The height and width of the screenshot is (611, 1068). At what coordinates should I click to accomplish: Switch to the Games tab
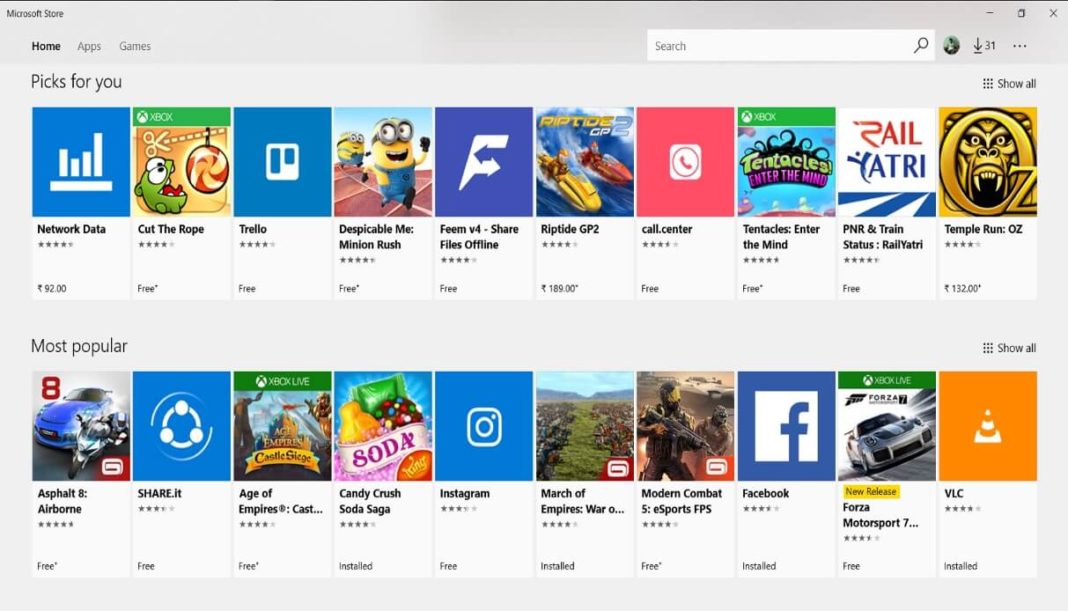pos(135,46)
